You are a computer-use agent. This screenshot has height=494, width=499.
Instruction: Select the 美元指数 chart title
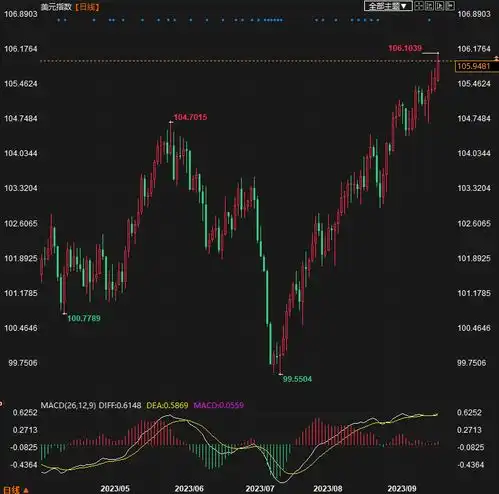tap(56, 7)
